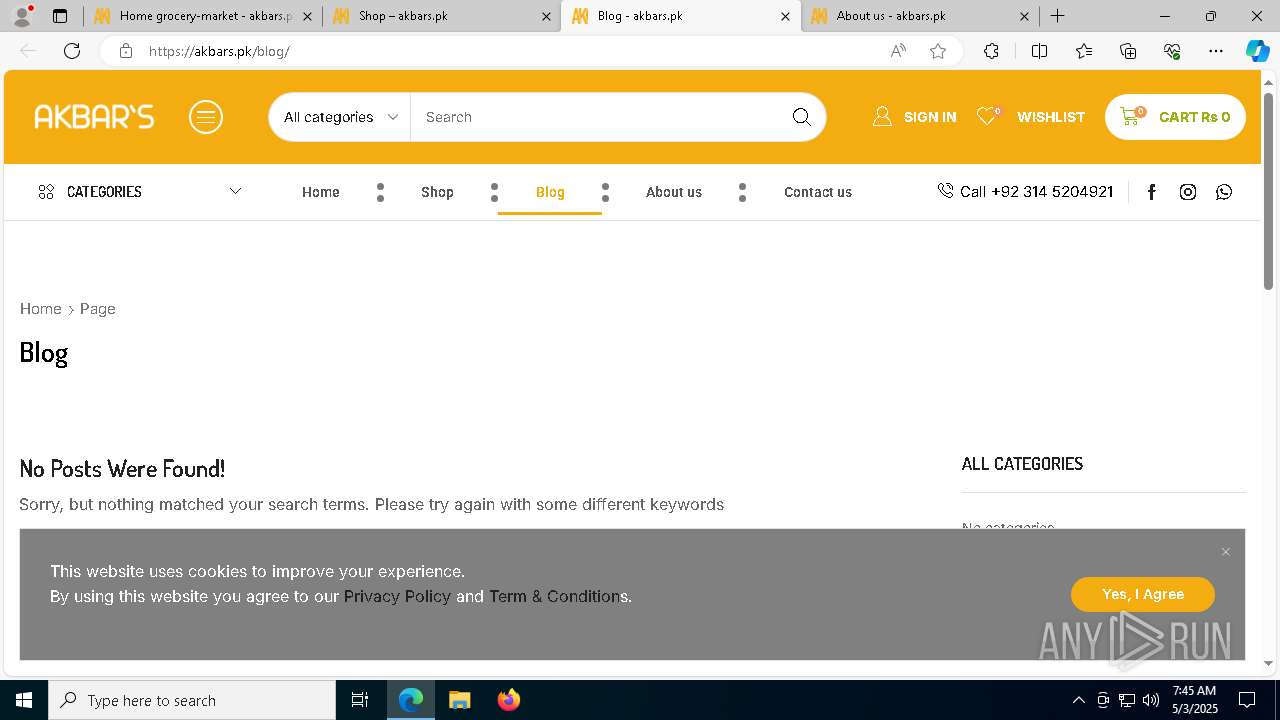Open the WhatsApp social icon
The width and height of the screenshot is (1280, 720).
click(1224, 192)
